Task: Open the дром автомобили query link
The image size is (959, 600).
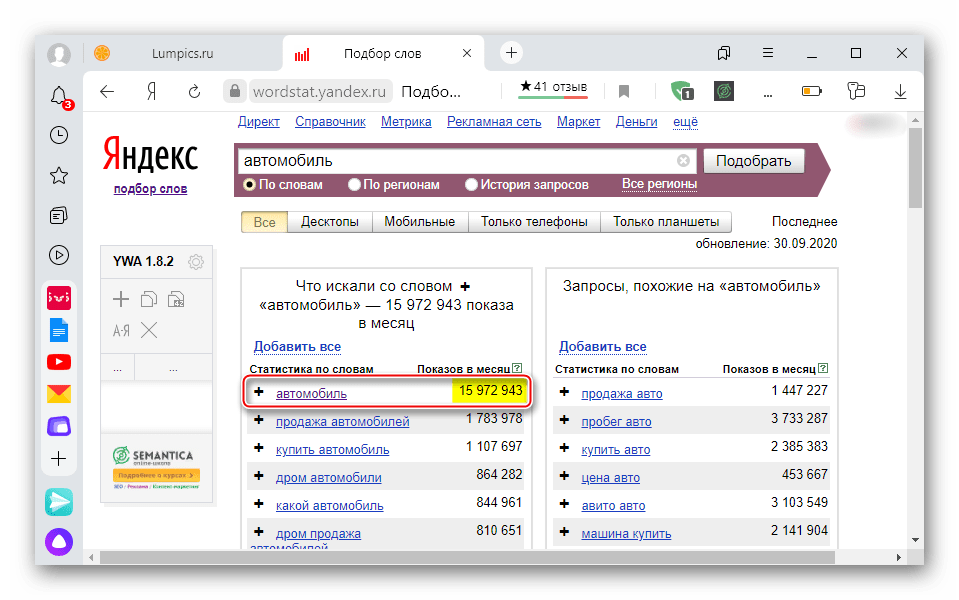Action: coord(328,478)
